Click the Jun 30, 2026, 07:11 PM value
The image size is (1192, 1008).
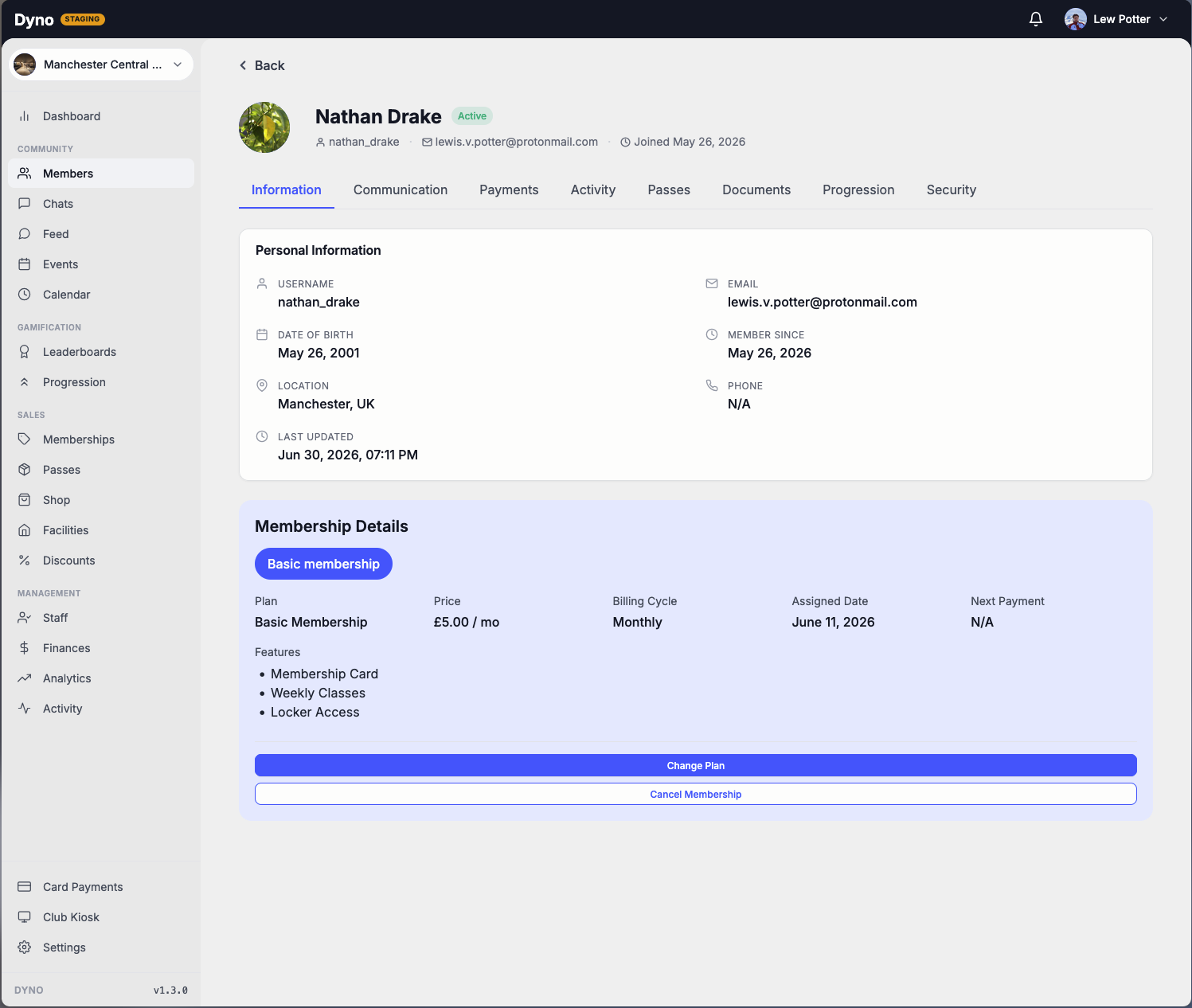[x=348, y=455]
